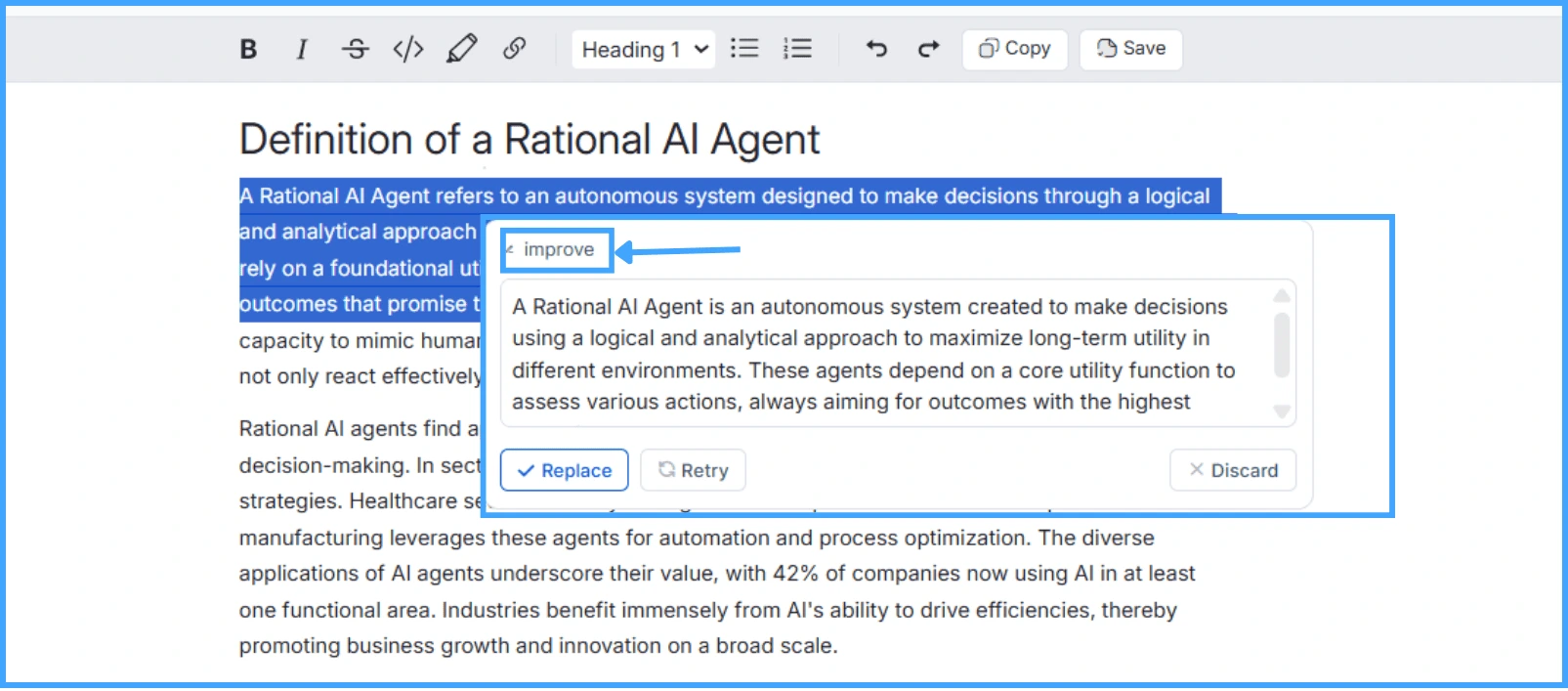Undo the last change
The width and height of the screenshot is (1568, 691).
tap(876, 49)
